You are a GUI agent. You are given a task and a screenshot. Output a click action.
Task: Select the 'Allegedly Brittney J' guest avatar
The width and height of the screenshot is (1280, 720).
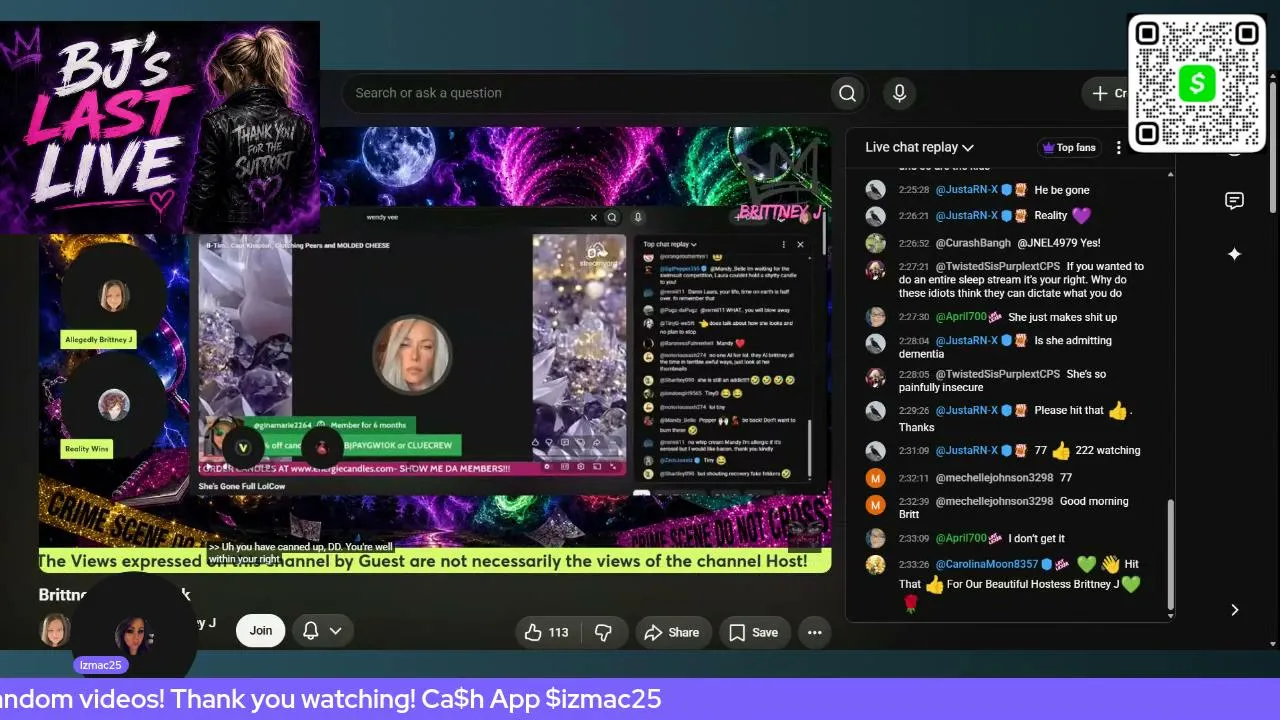pyautogui.click(x=113, y=296)
